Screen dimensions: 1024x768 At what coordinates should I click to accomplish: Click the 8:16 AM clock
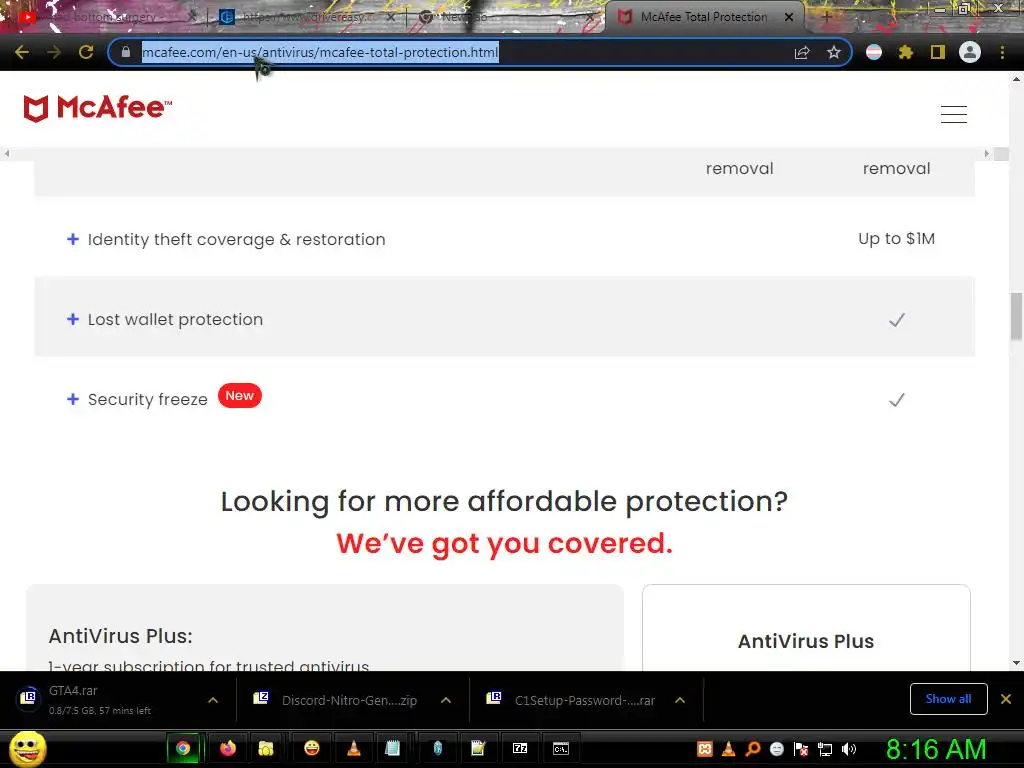coord(936,749)
